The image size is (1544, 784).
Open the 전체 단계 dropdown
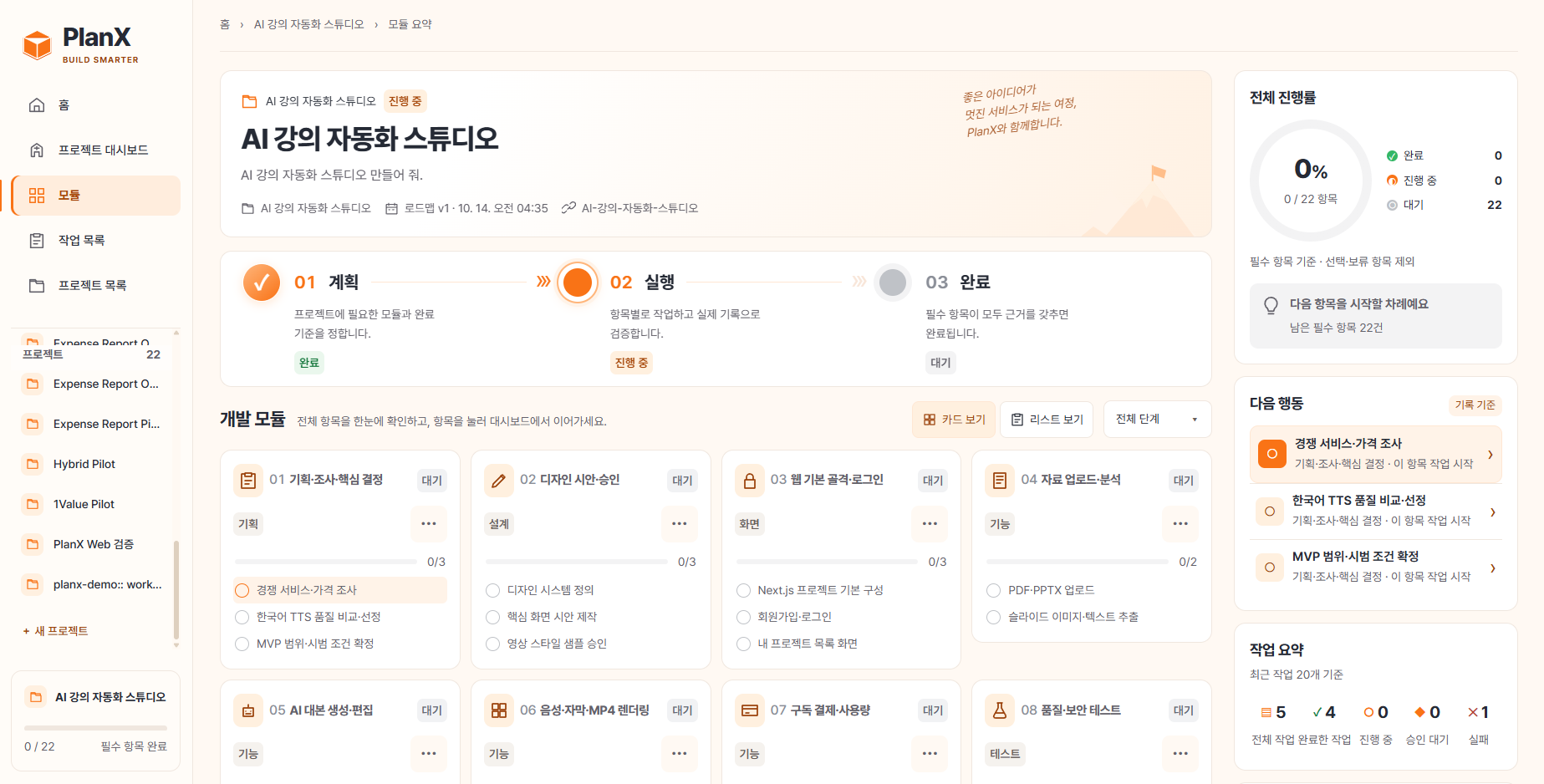[x=1157, y=420]
